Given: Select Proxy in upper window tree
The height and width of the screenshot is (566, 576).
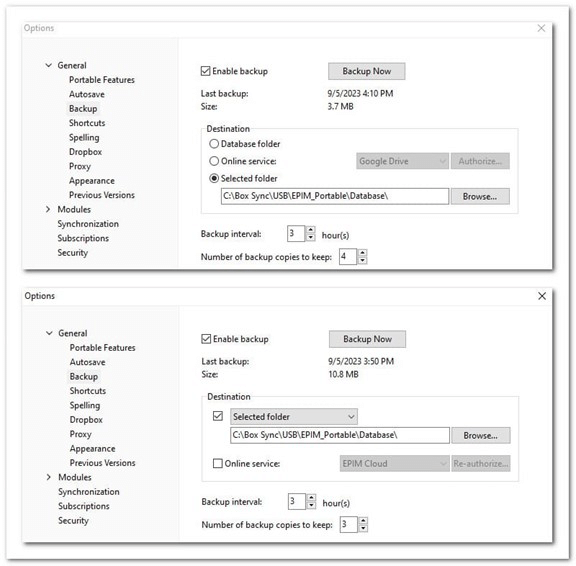Looking at the screenshot, I should click(x=80, y=166).
